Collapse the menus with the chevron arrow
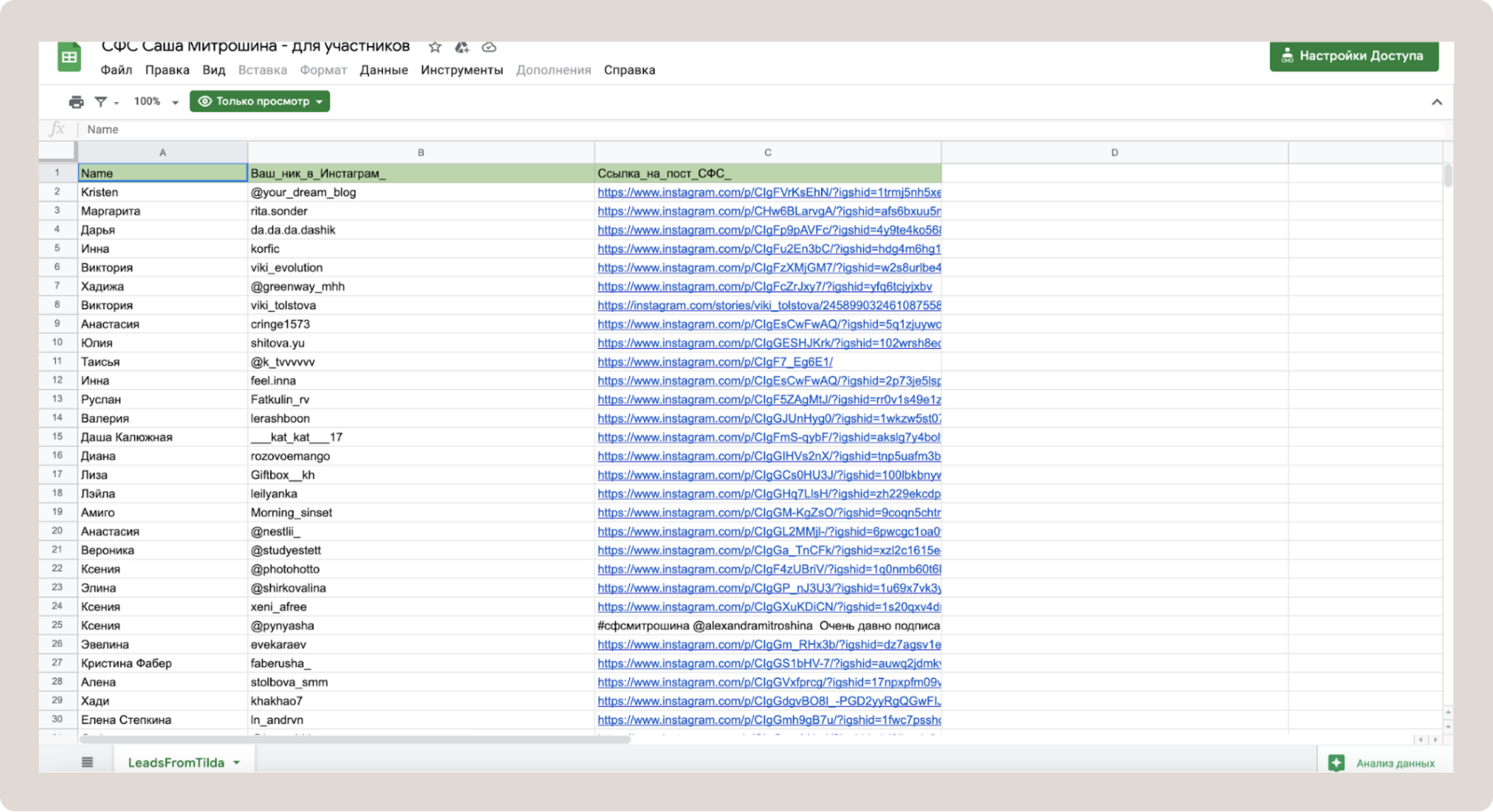The height and width of the screenshot is (812, 1493). coord(1437,102)
